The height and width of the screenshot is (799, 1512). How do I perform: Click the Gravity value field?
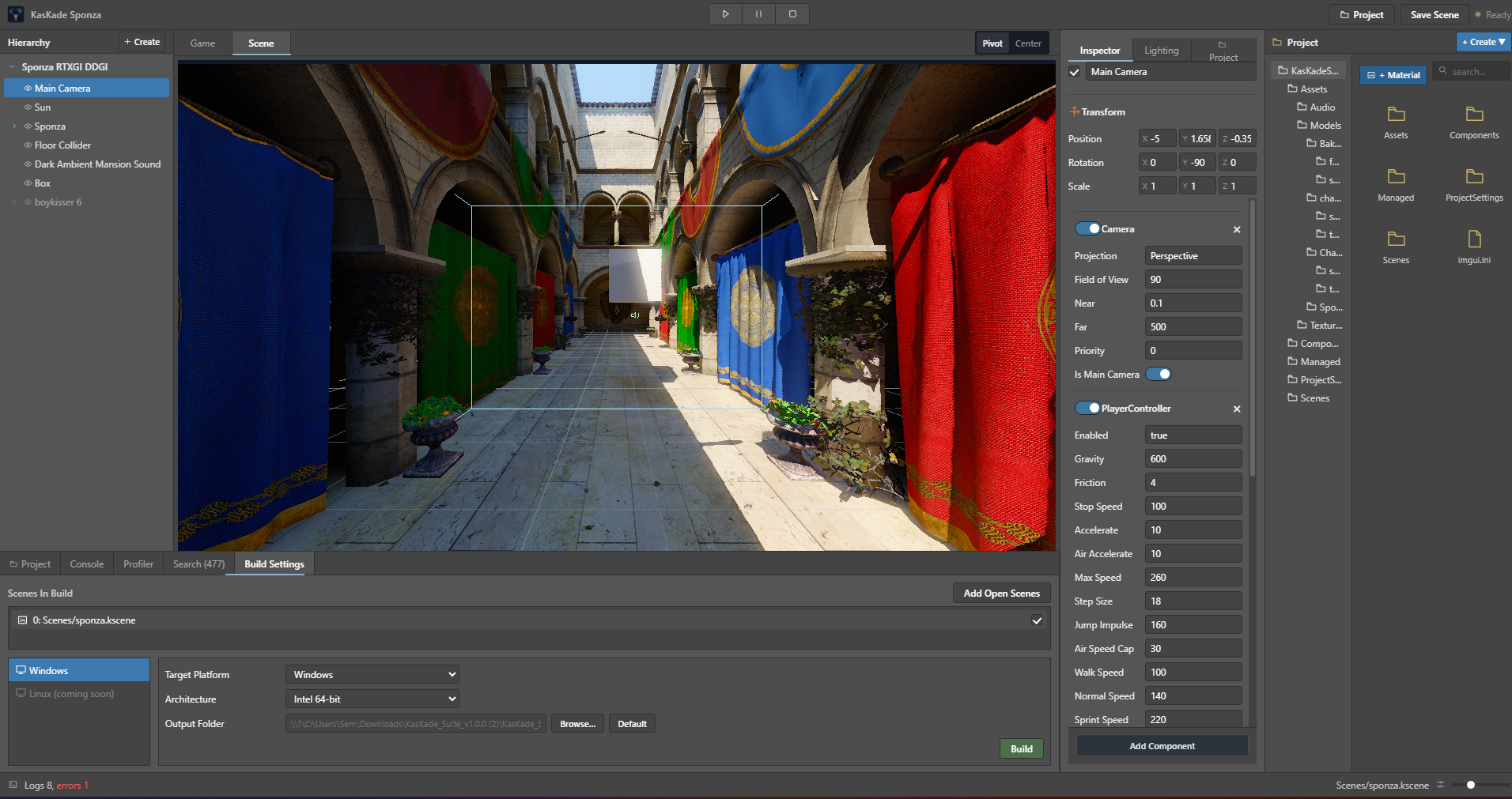[x=1193, y=458]
